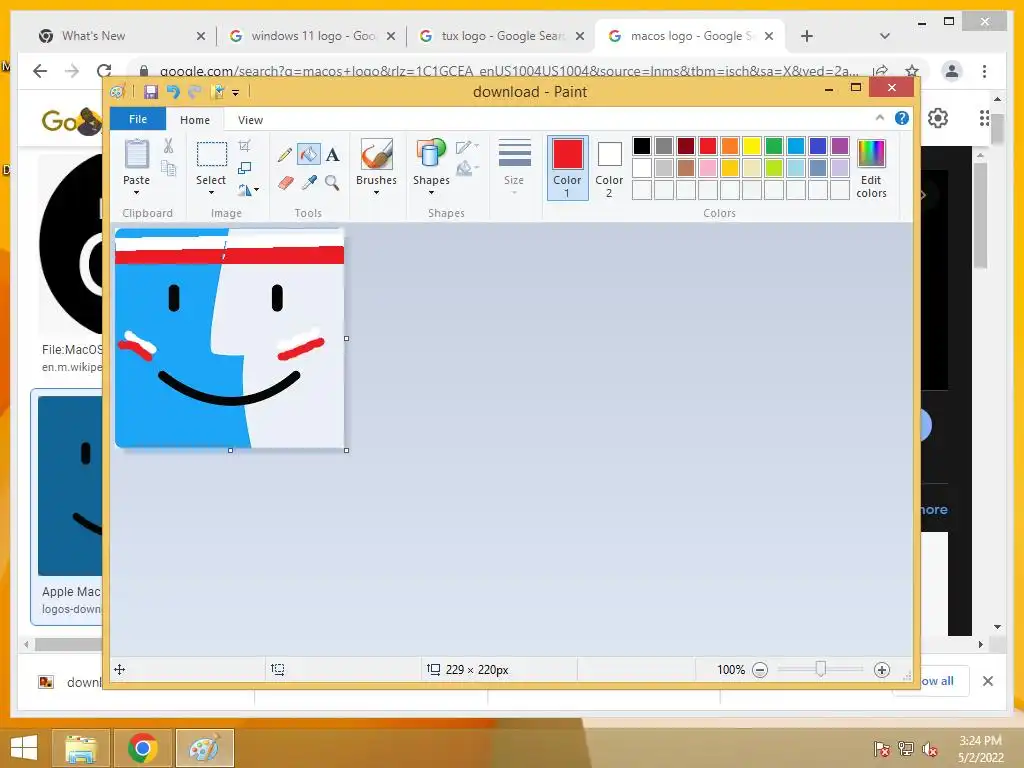1024x768 pixels.
Task: Click the Copy icon in Clipboard group
Action: point(168,168)
